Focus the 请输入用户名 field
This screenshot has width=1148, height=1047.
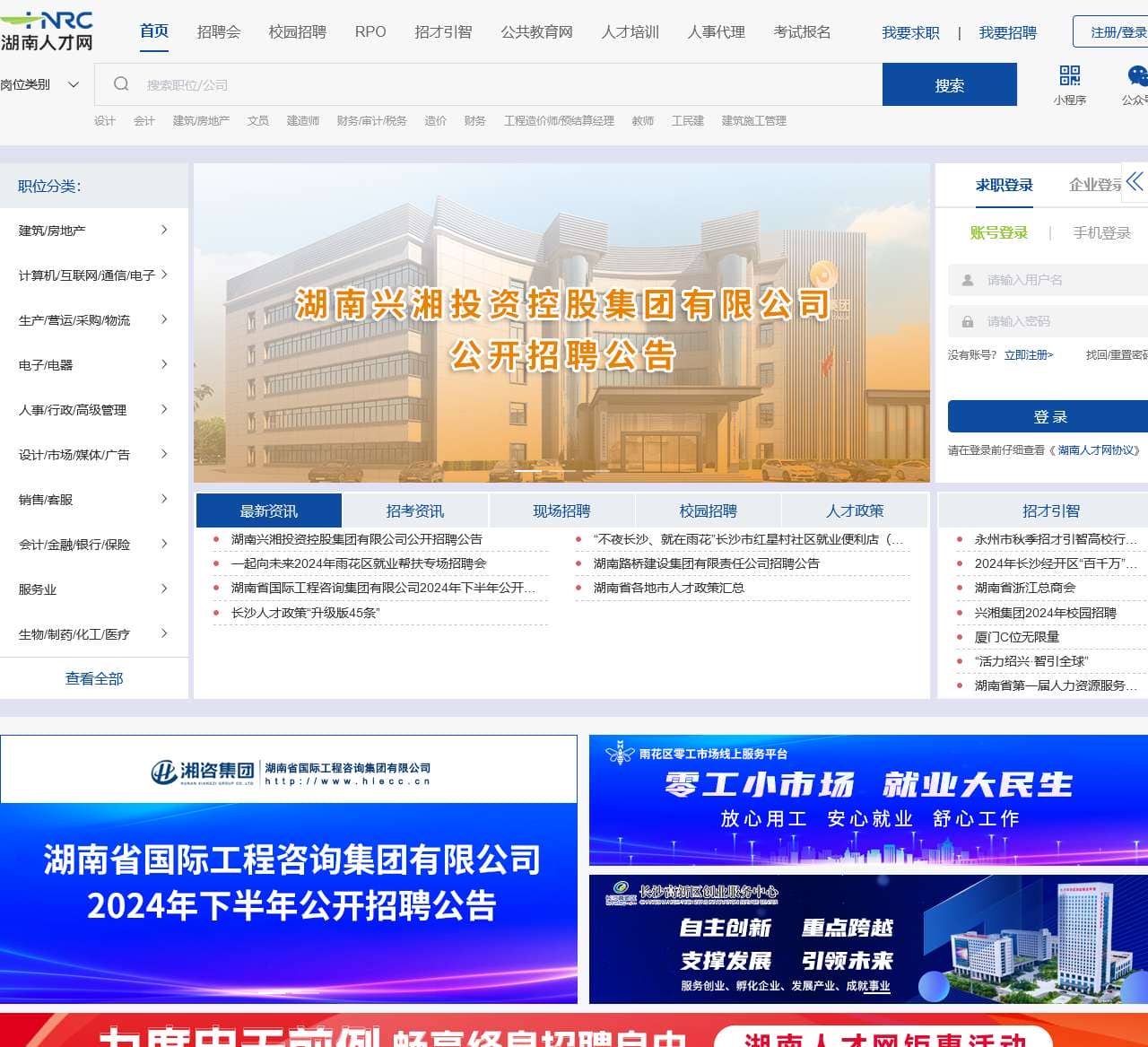(x=1048, y=280)
